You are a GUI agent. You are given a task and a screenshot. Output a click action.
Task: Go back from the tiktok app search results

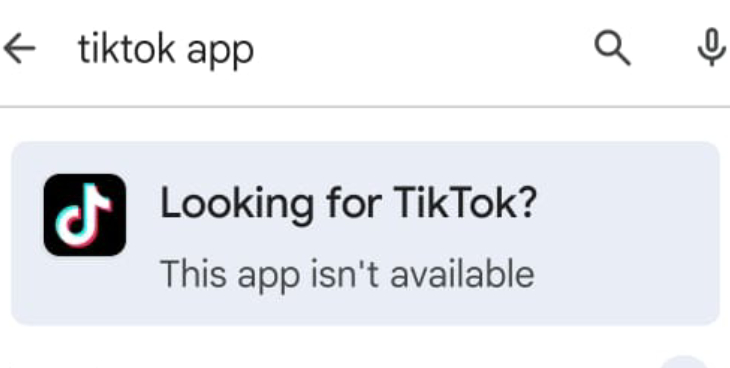pyautogui.click(x=19, y=48)
